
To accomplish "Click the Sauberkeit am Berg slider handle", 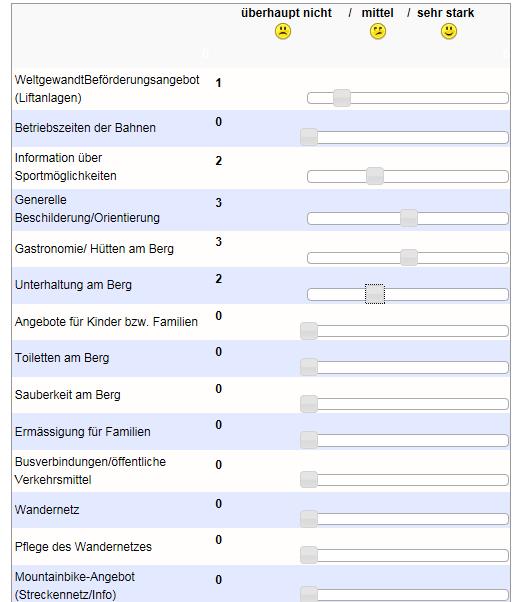I will tap(309, 404).
